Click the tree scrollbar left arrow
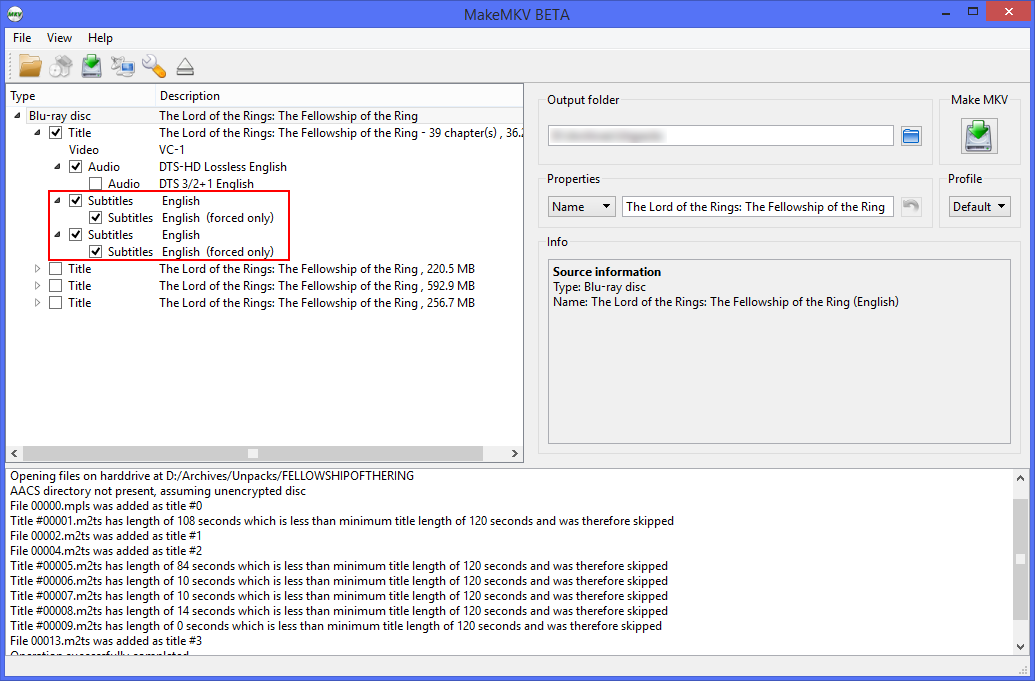Viewport: 1035px width, 681px height. 13,454
